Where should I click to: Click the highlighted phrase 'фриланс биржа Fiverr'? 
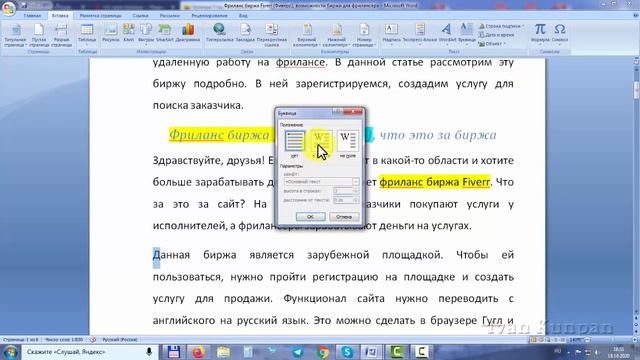[434, 182]
